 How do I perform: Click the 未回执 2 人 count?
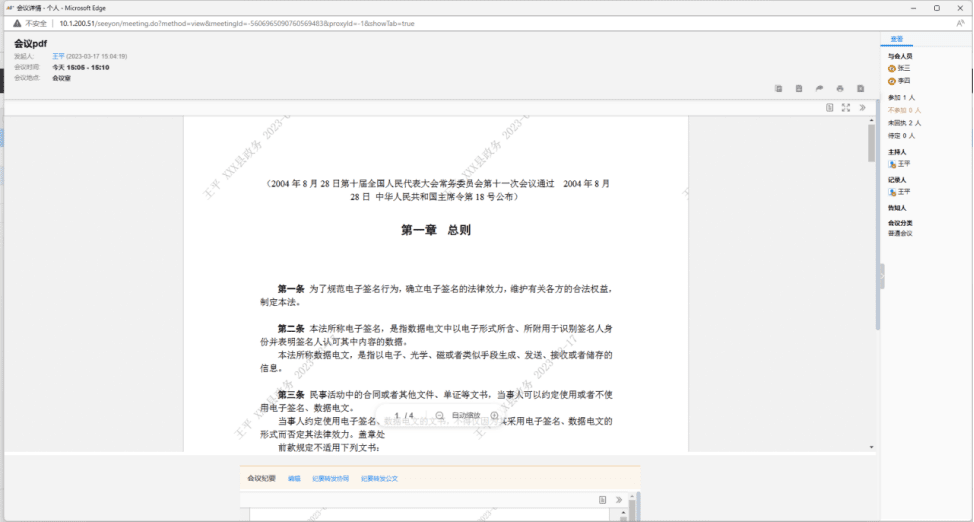904,123
